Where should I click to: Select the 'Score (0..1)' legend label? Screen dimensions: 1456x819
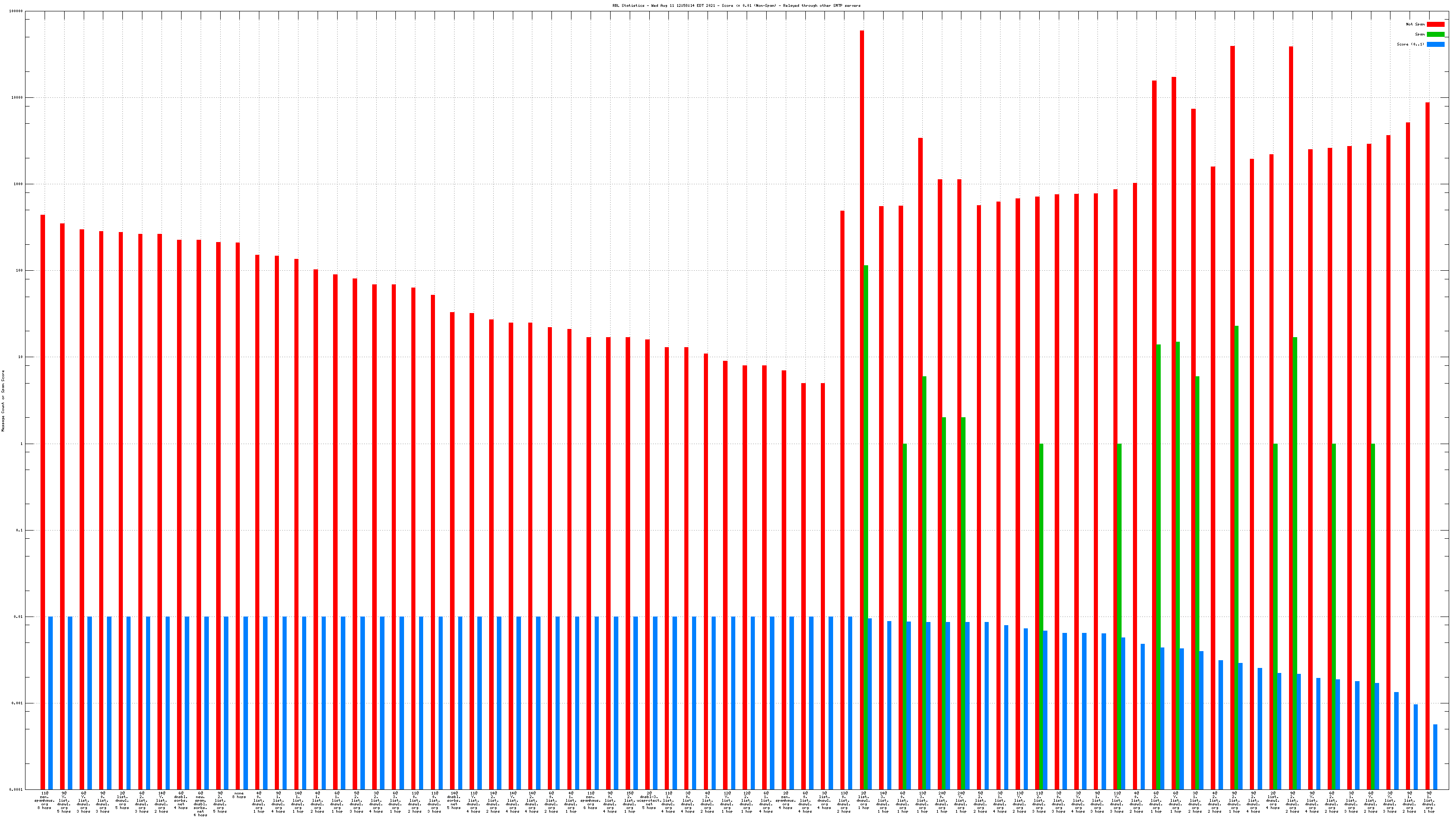(x=1410, y=44)
